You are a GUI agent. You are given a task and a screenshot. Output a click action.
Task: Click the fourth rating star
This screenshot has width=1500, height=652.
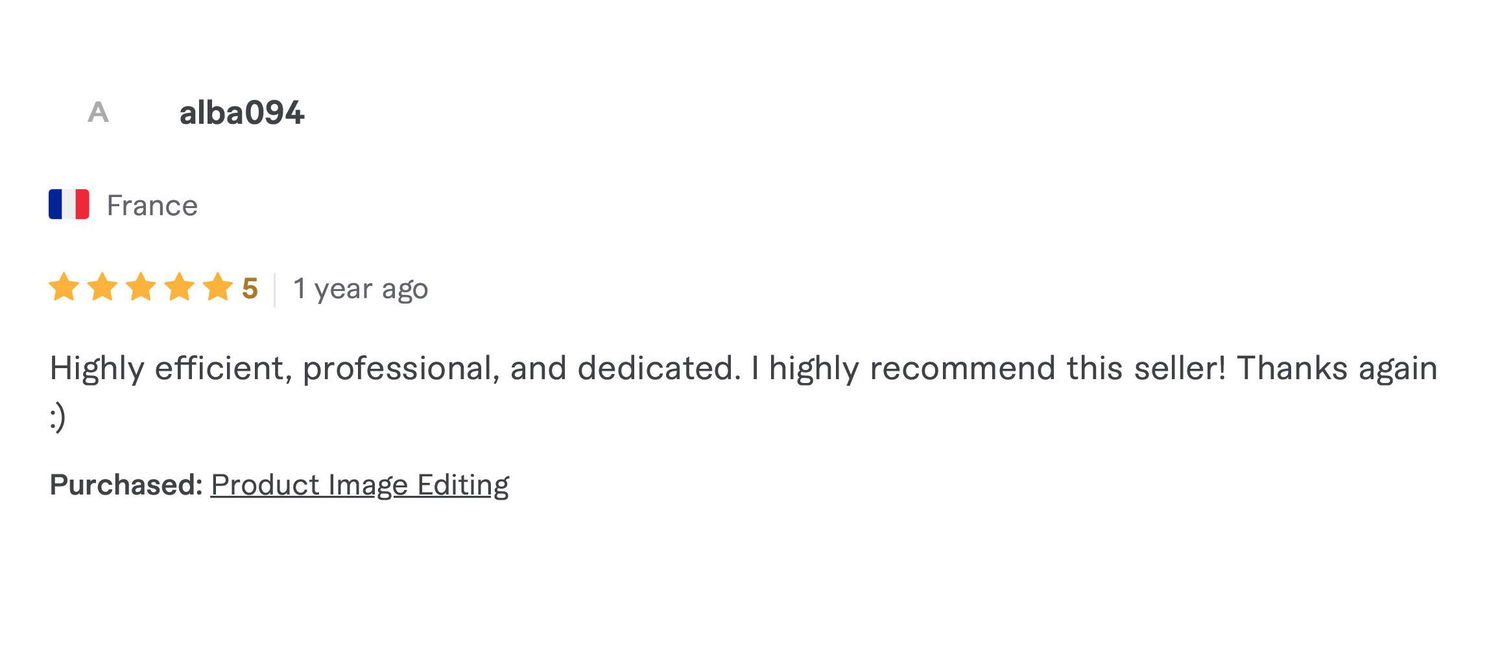(179, 288)
